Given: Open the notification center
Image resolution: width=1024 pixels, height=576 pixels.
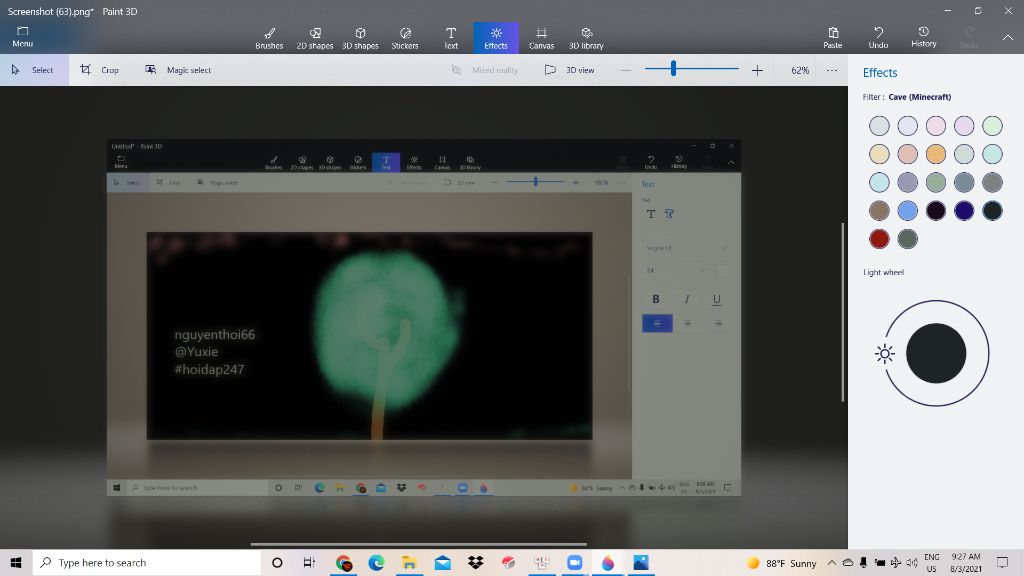Looking at the screenshot, I should coord(1002,562).
